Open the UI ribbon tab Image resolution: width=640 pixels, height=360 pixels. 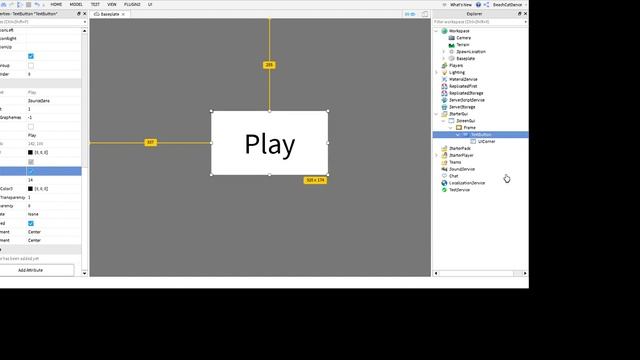pyautogui.click(x=150, y=4)
